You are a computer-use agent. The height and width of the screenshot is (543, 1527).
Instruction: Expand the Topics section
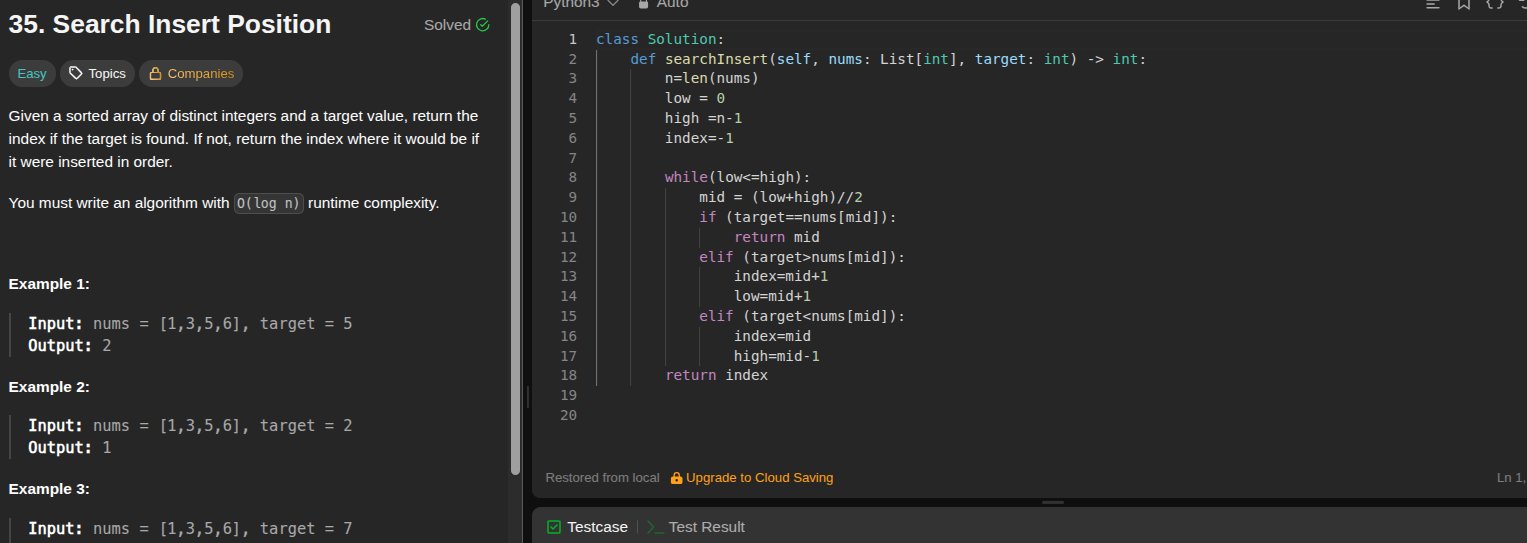[x=97, y=73]
